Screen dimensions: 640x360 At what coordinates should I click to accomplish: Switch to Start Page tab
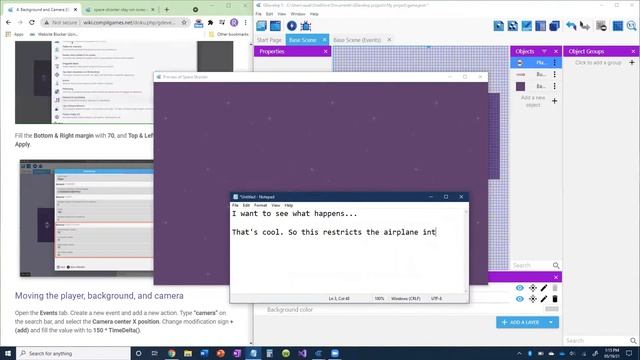[x=269, y=40]
